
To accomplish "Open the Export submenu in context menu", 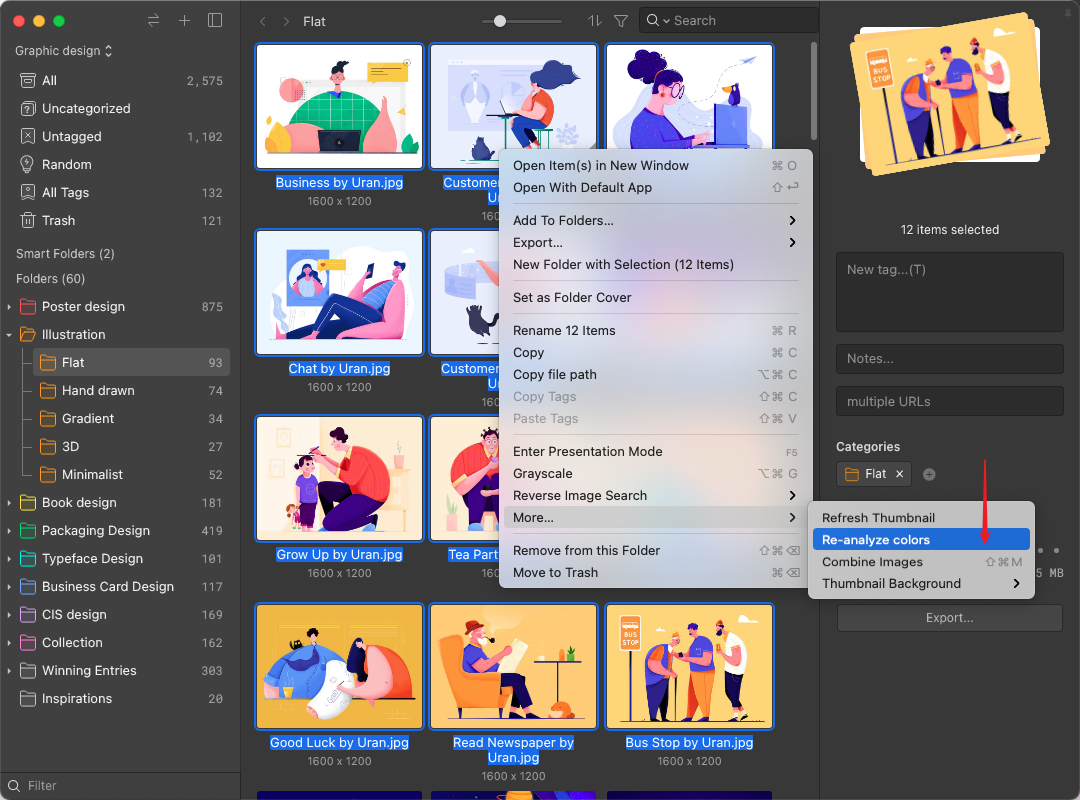I will (654, 243).
